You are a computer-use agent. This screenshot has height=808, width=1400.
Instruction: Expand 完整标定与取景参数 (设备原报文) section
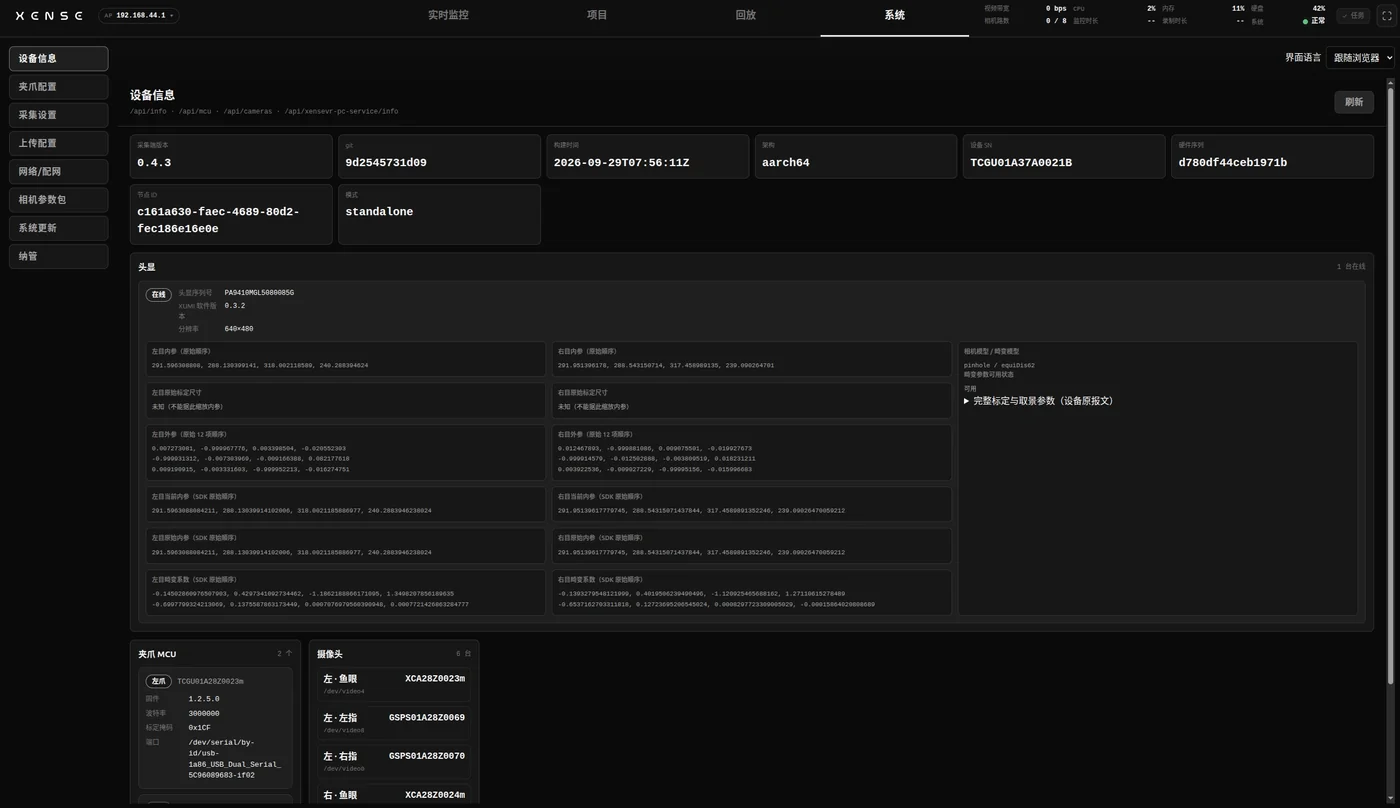point(1038,401)
